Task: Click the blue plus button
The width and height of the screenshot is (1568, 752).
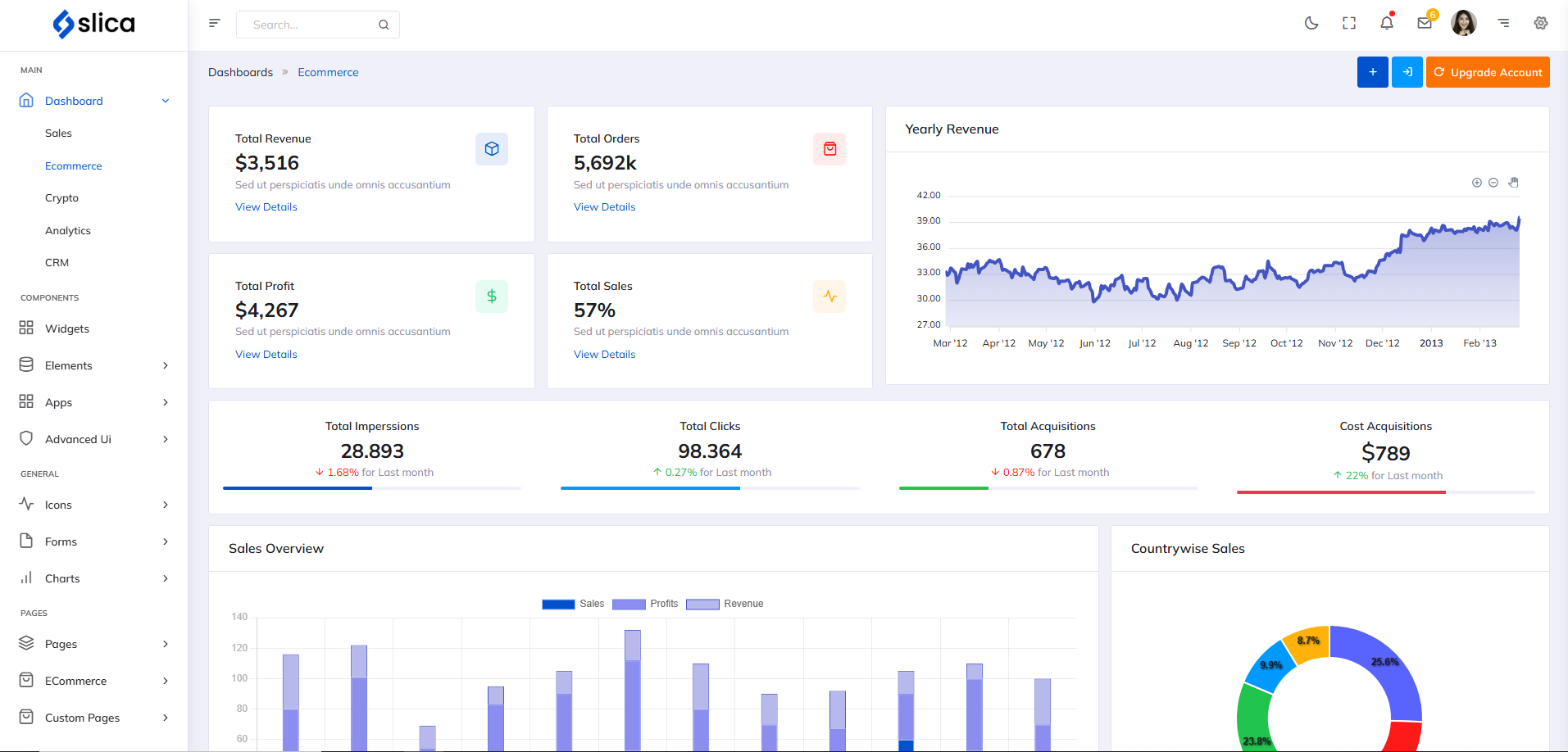Action: click(x=1373, y=72)
